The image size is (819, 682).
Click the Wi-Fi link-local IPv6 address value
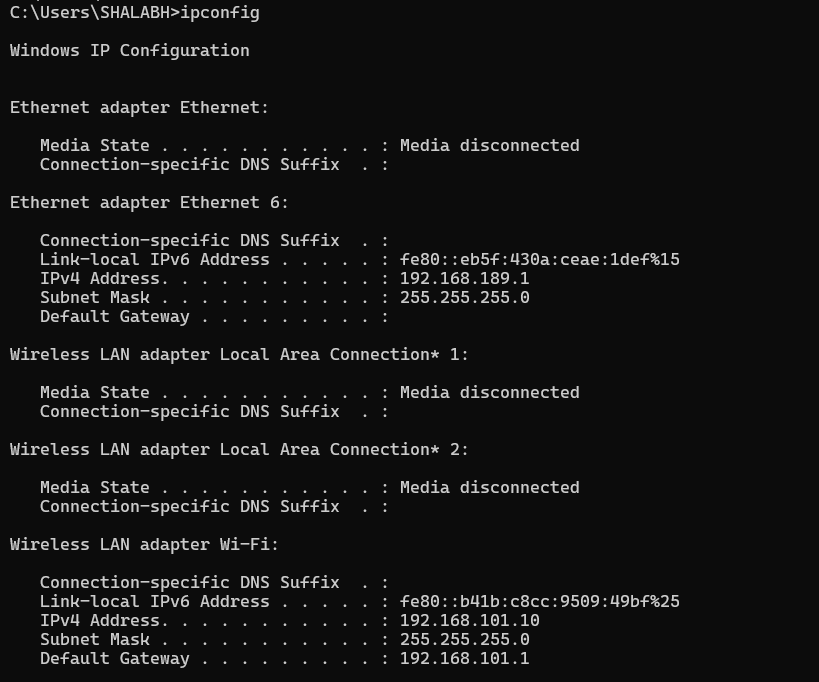click(x=539, y=602)
